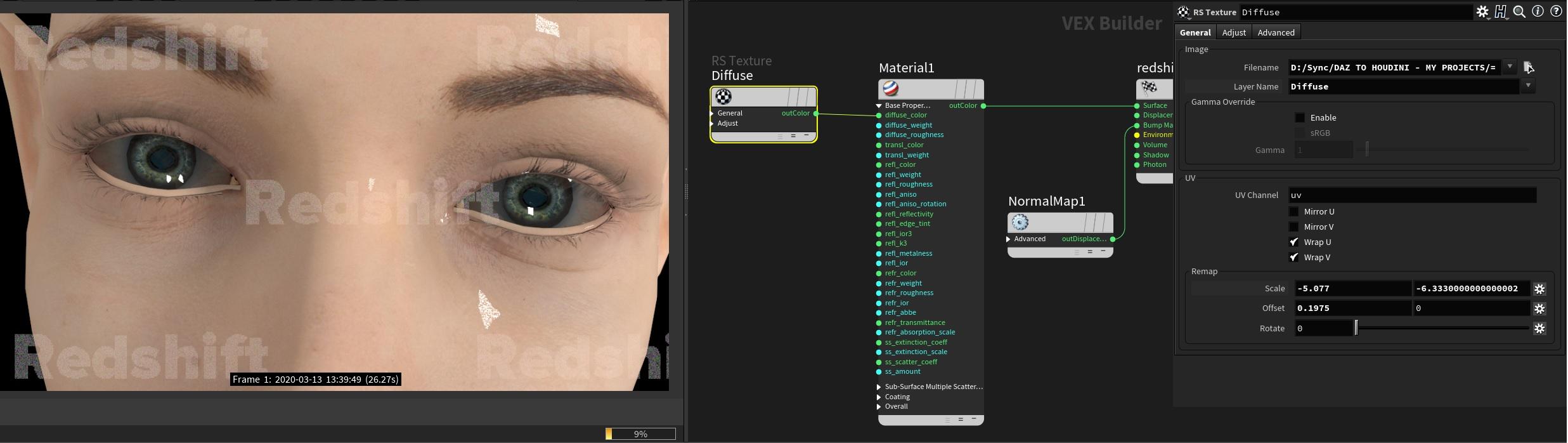Expand General group on Diffuse node

click(x=713, y=114)
